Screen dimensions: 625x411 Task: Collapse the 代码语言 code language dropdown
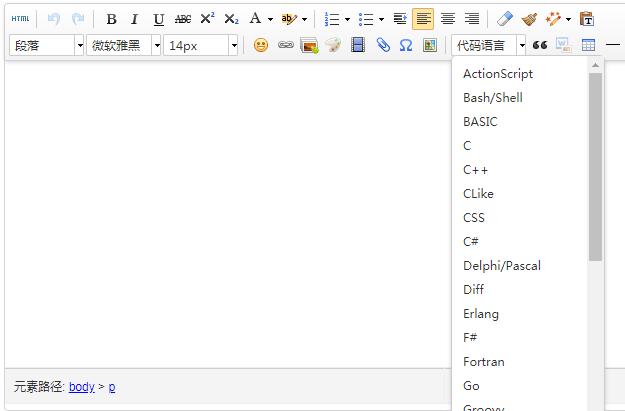(x=489, y=45)
